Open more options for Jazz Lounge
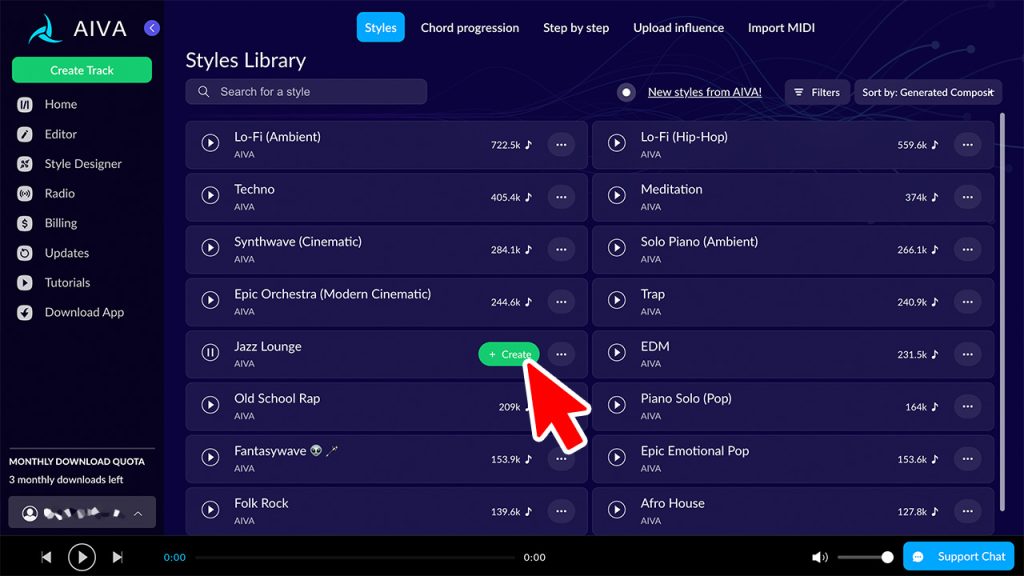 (x=561, y=354)
